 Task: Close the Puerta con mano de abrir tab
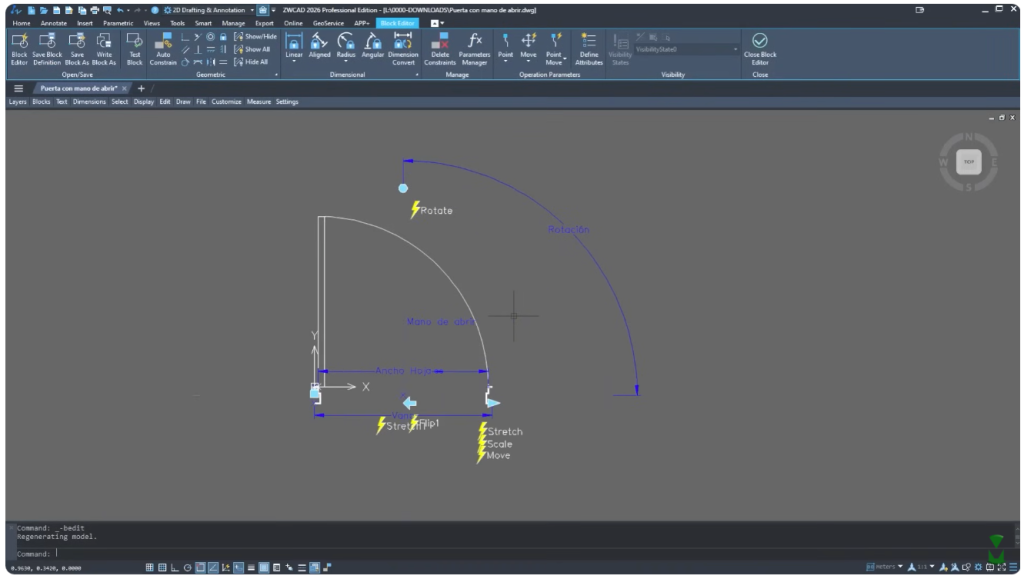[124, 88]
